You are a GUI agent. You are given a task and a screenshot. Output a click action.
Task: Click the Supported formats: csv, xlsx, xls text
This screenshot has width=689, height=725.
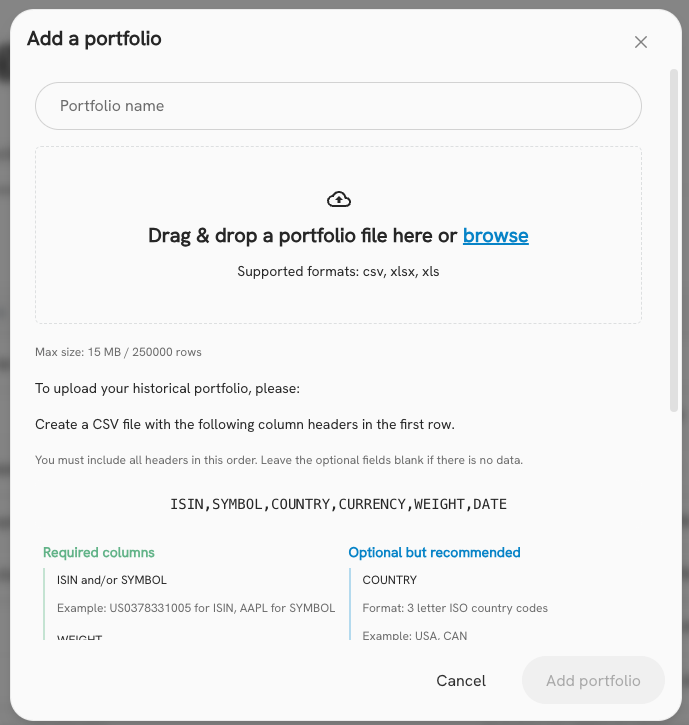tap(338, 271)
